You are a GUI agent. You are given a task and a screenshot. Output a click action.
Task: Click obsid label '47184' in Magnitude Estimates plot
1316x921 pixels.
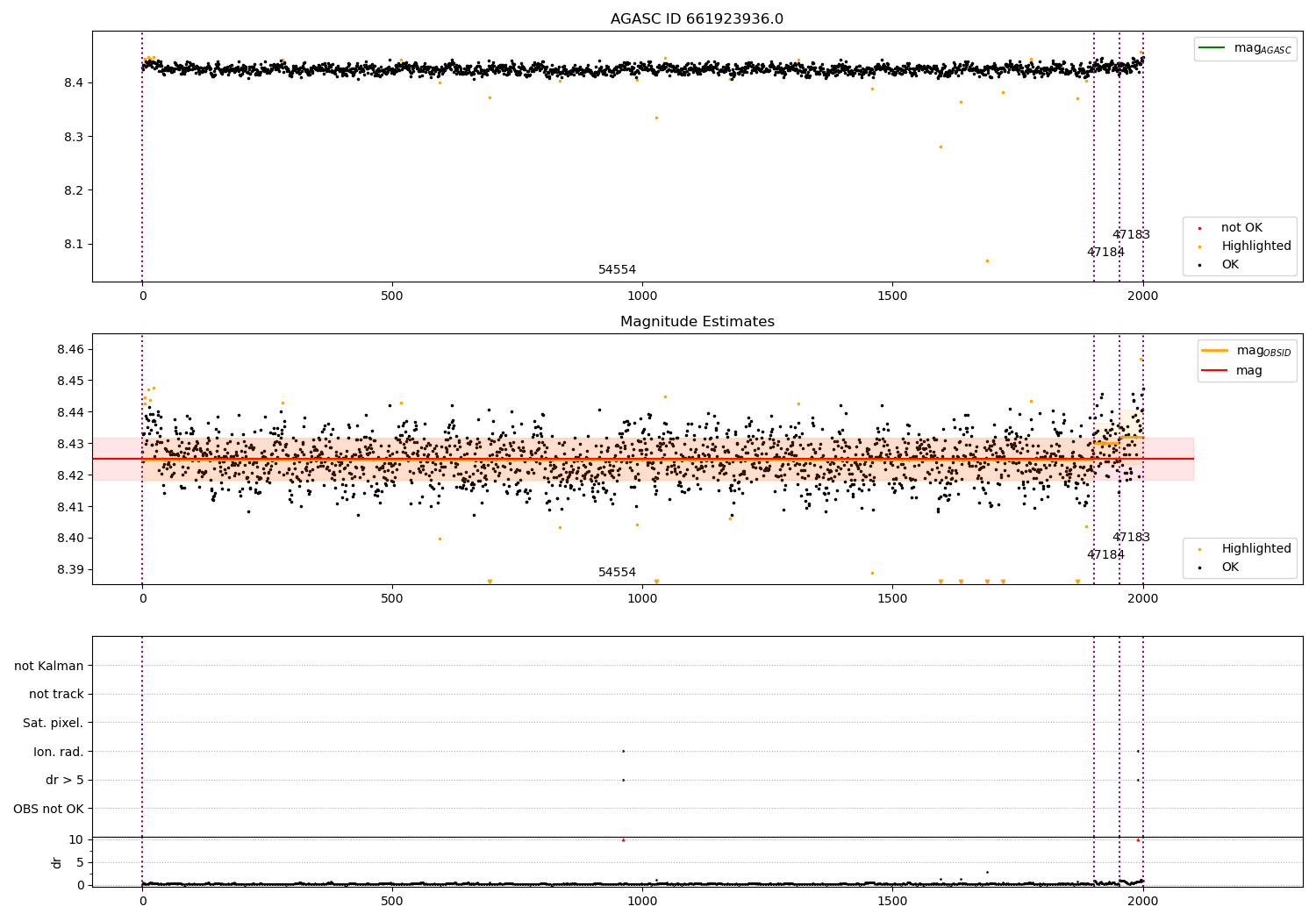coord(1105,555)
